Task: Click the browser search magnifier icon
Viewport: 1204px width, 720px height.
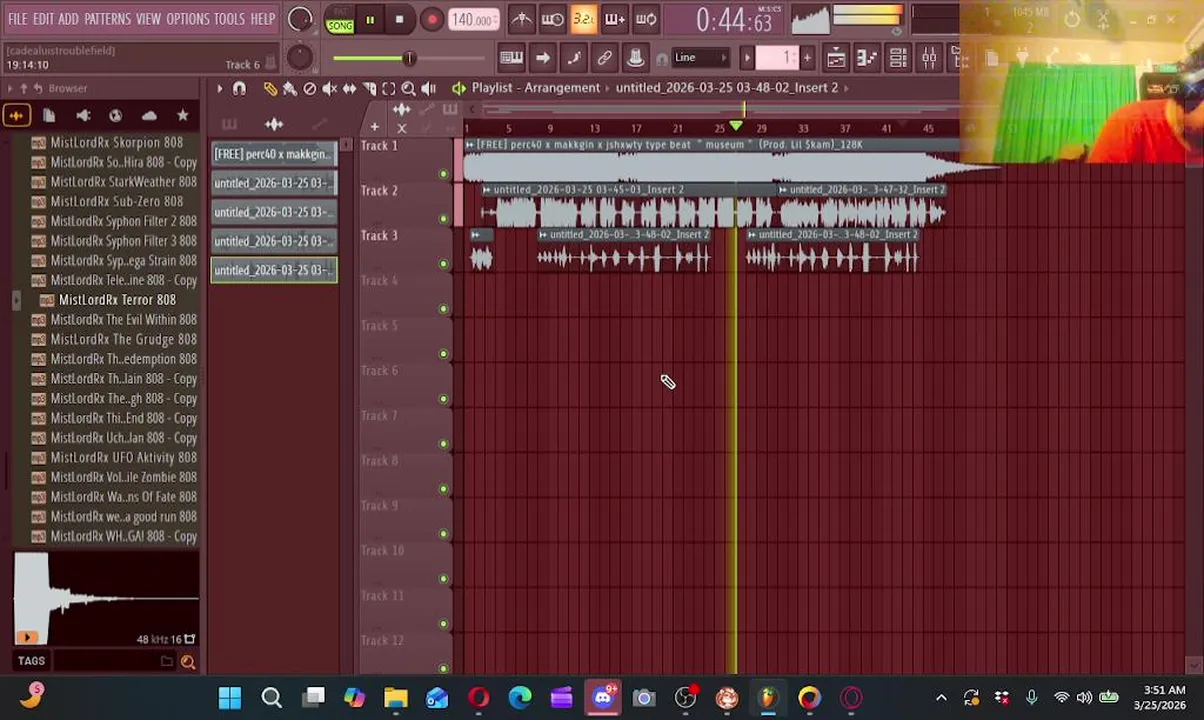Action: pyautogui.click(x=187, y=661)
